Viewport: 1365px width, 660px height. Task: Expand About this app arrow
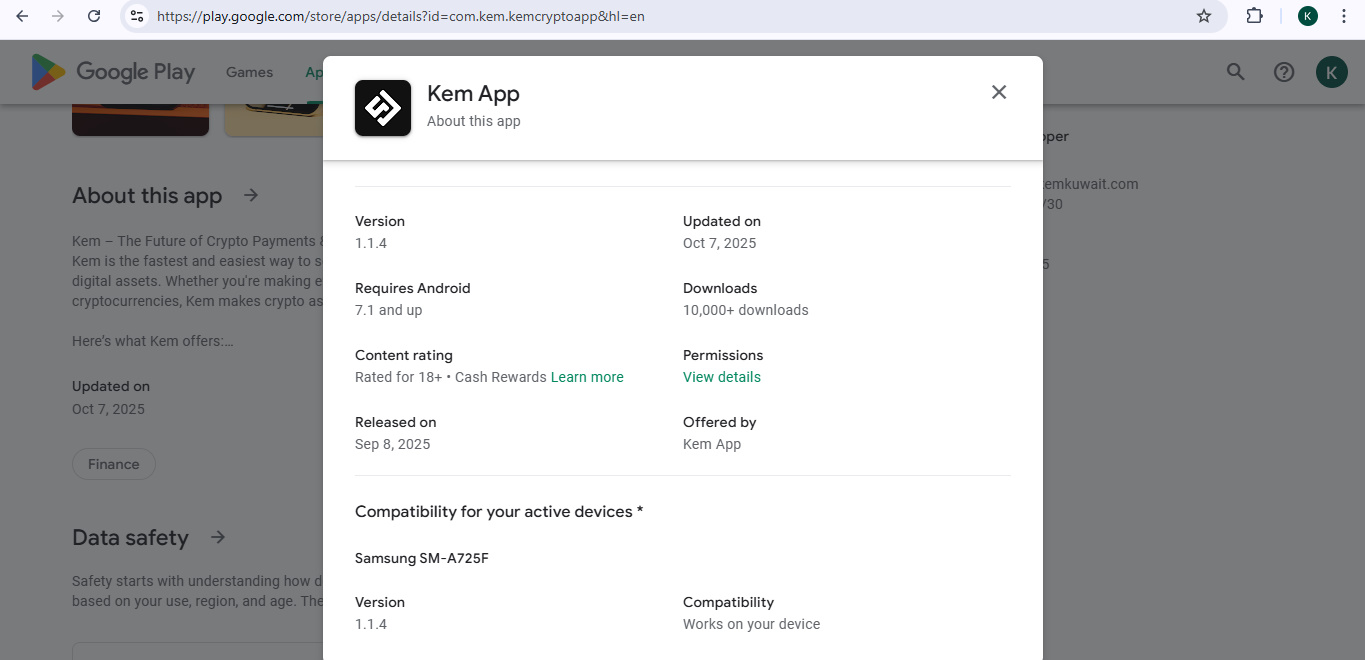point(251,195)
